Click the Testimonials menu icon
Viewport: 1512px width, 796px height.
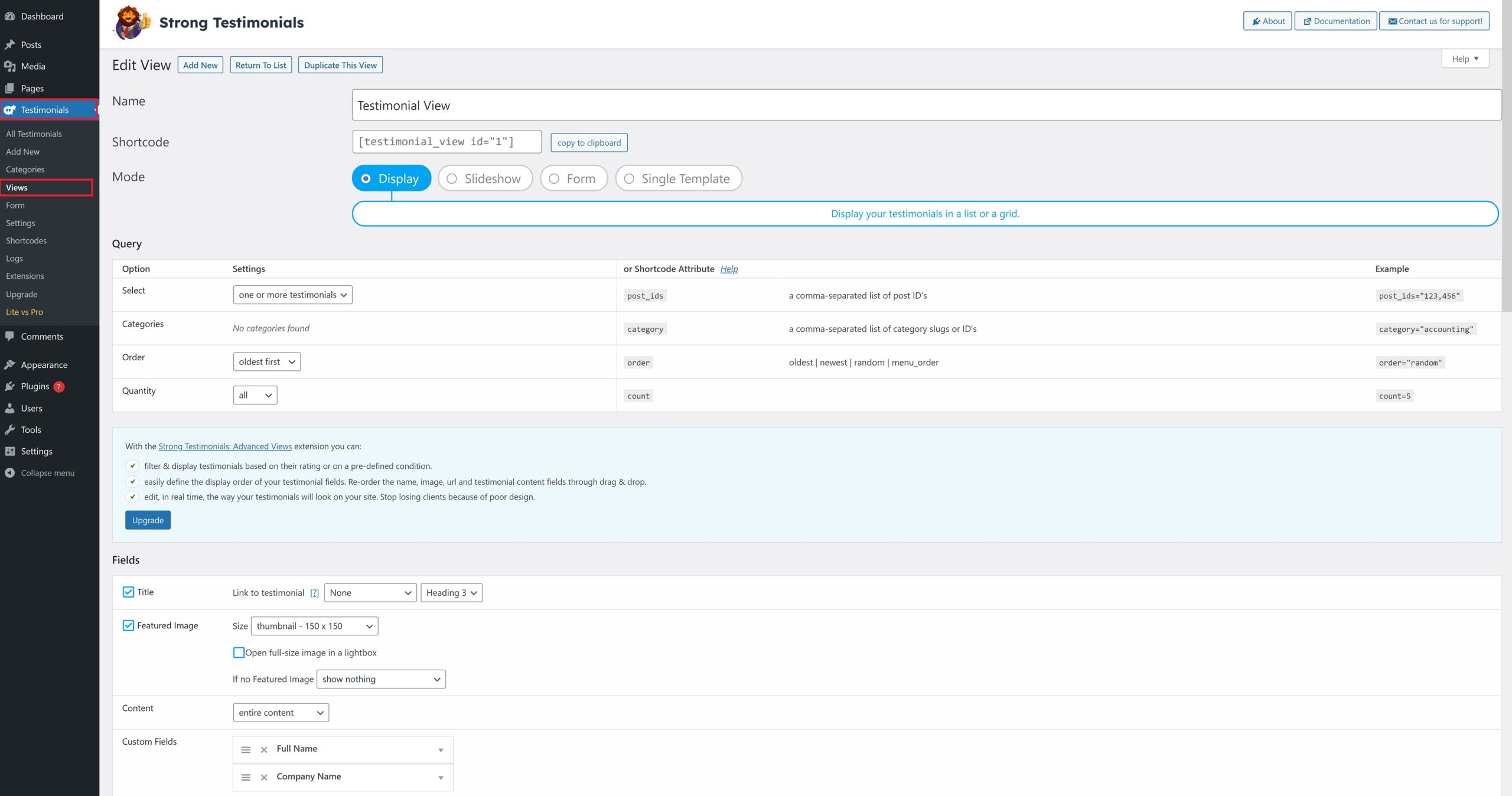point(10,110)
